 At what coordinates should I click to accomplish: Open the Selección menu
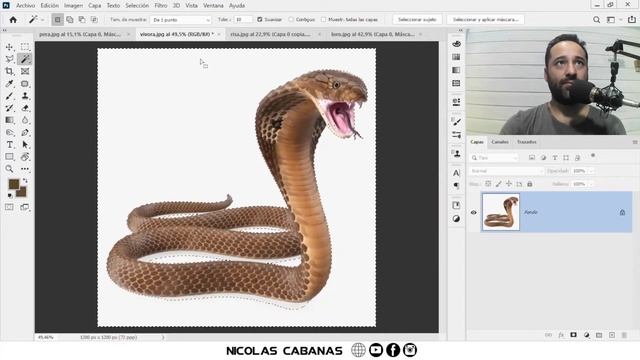[x=137, y=6]
